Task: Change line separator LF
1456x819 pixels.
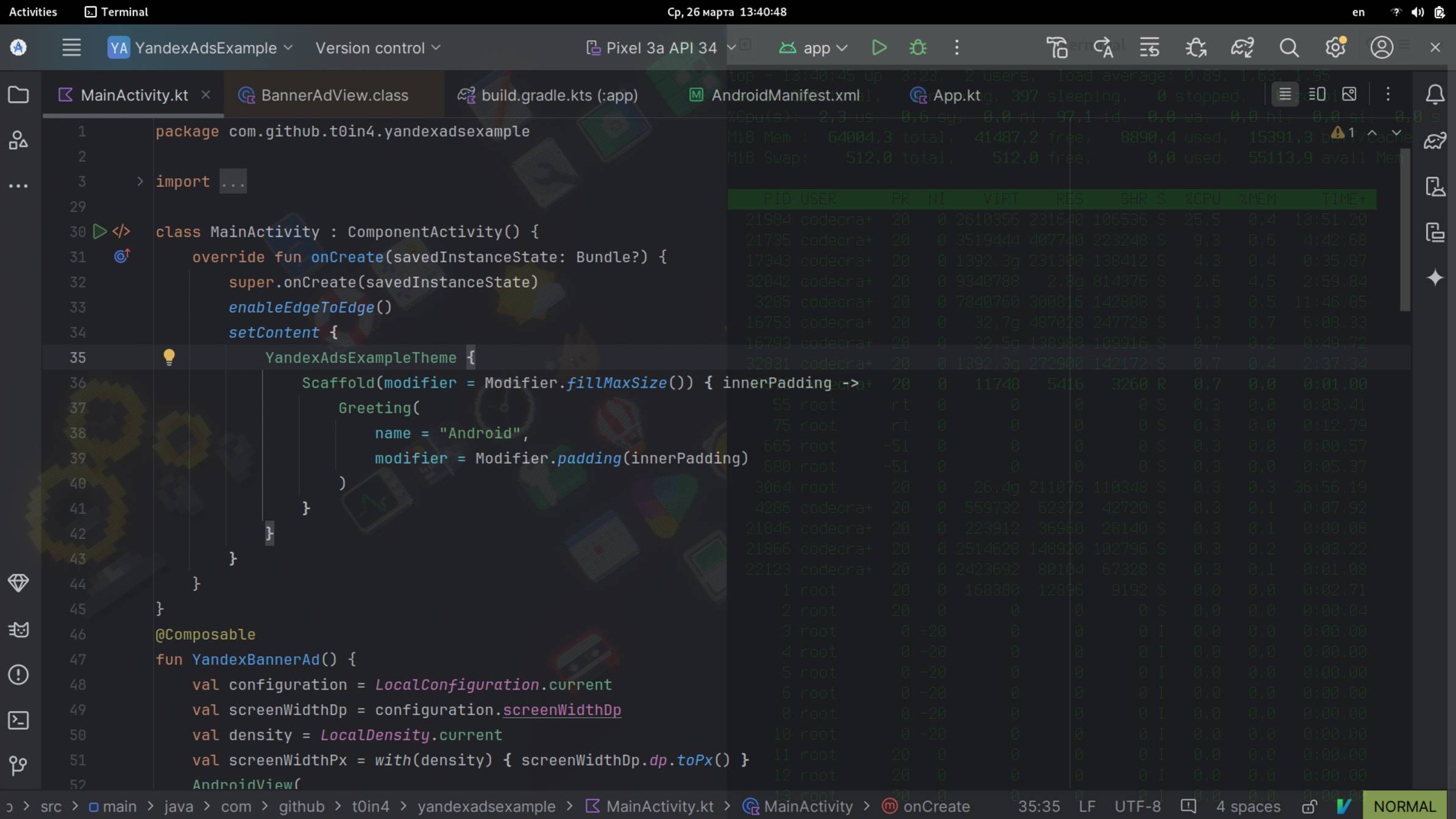Action: (1087, 806)
